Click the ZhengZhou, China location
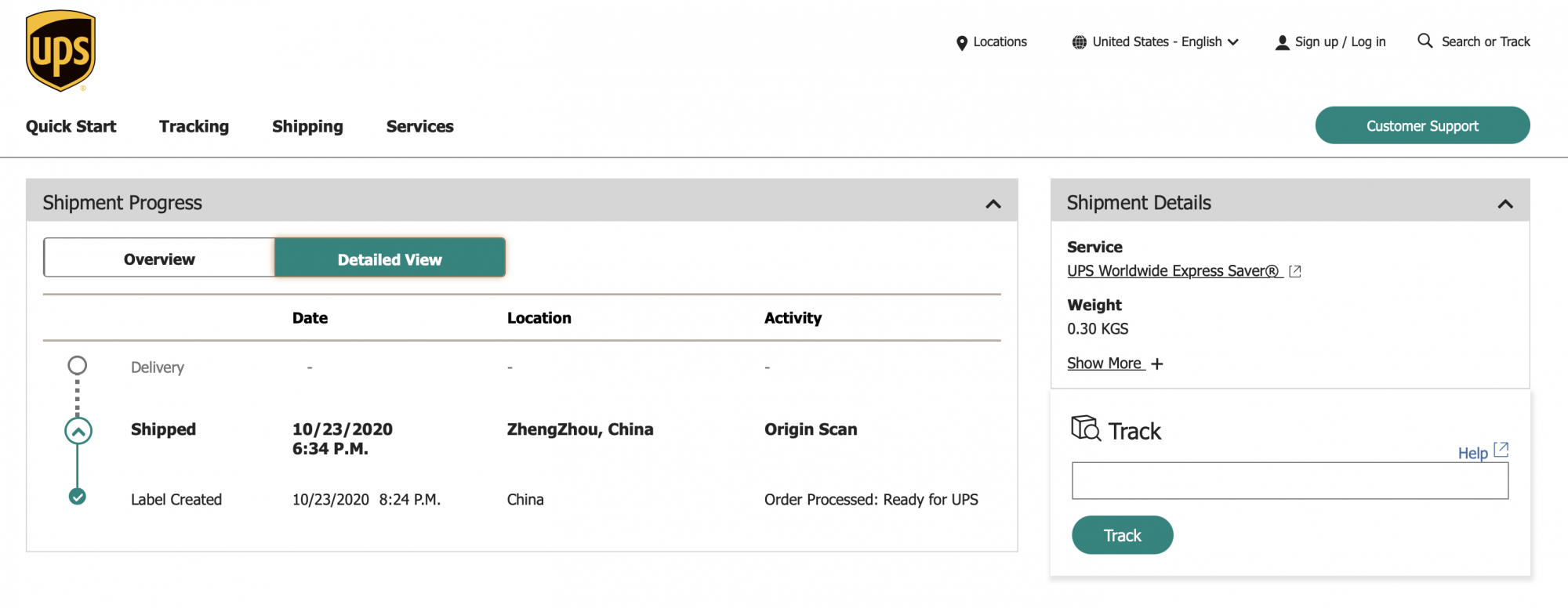1568x608 pixels. coord(579,429)
